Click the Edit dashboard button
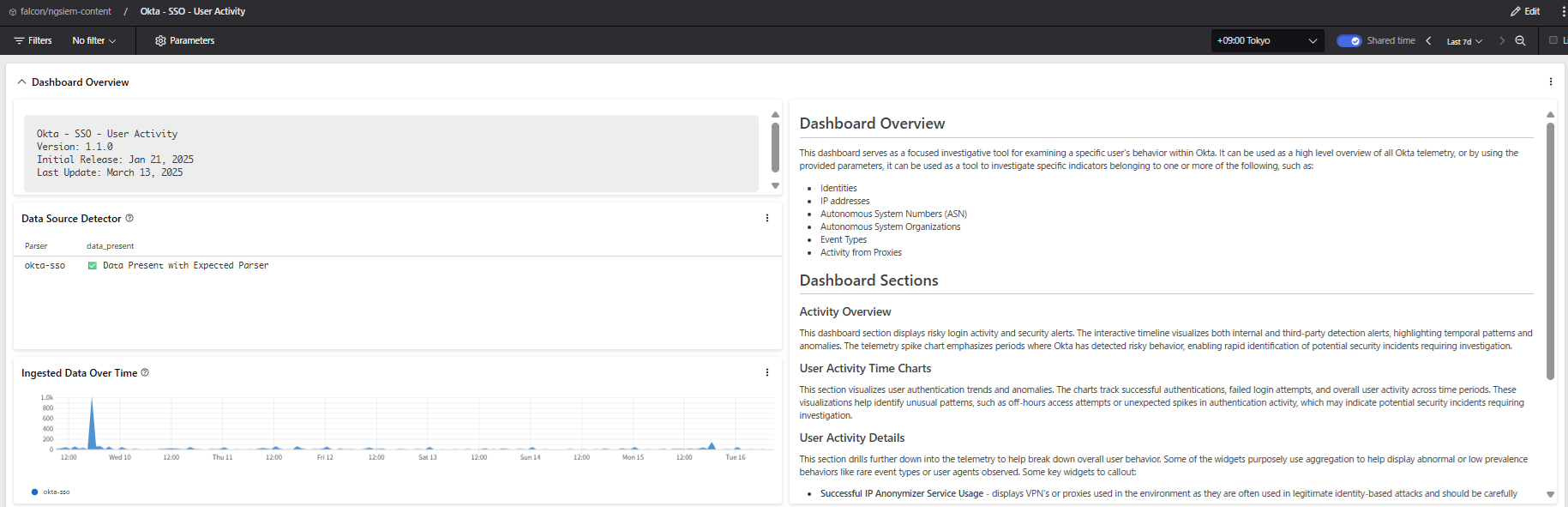This screenshot has width=1568, height=507. (x=1525, y=11)
